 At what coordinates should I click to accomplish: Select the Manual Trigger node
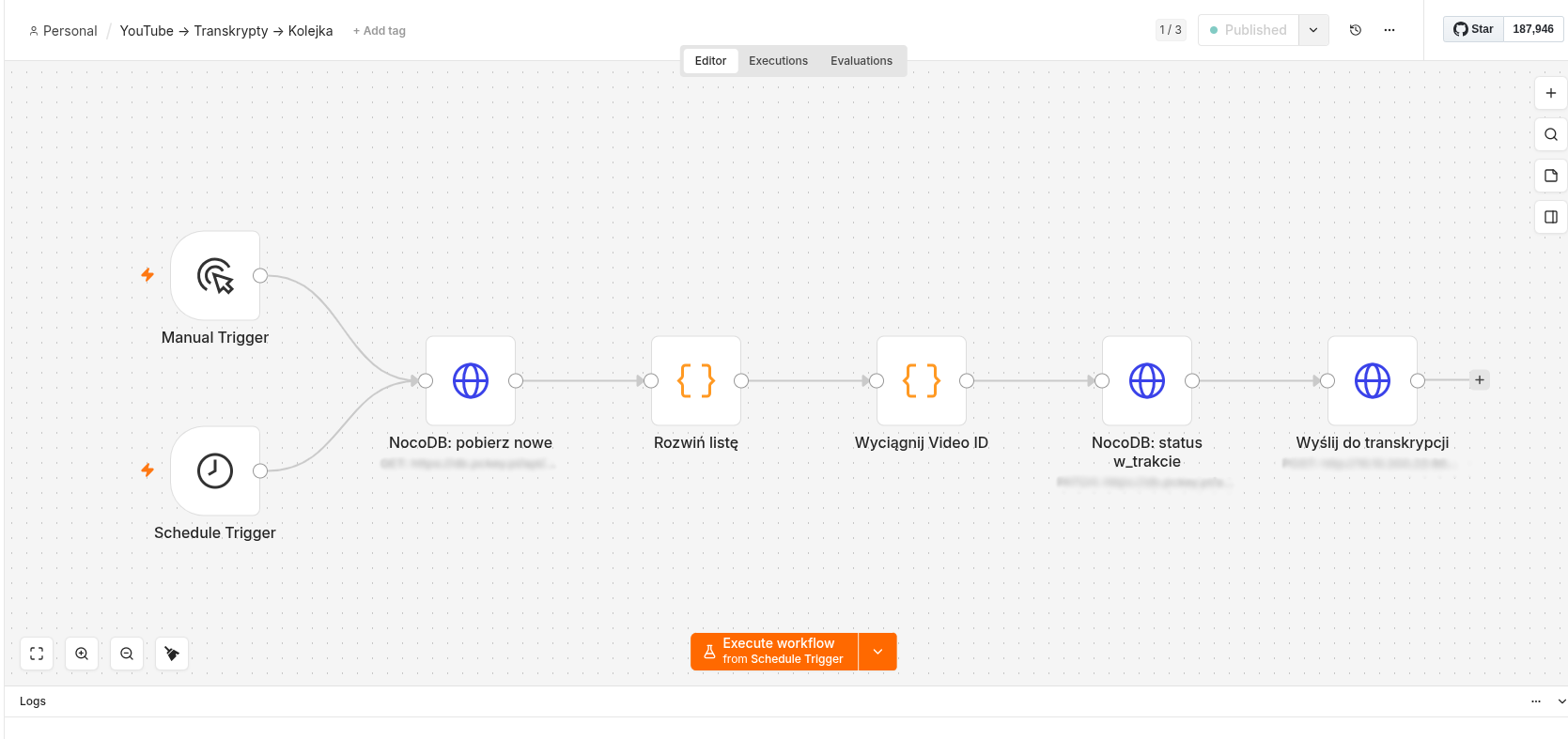215,276
